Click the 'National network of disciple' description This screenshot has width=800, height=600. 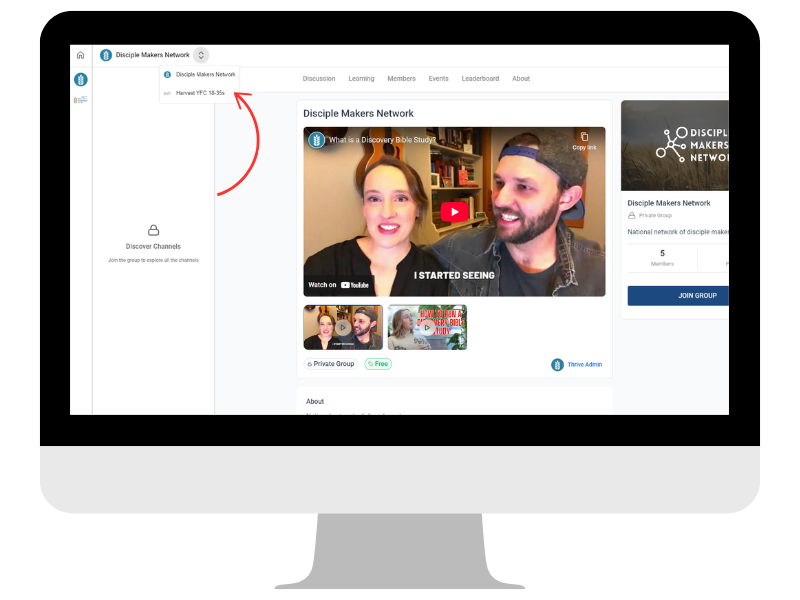678,232
